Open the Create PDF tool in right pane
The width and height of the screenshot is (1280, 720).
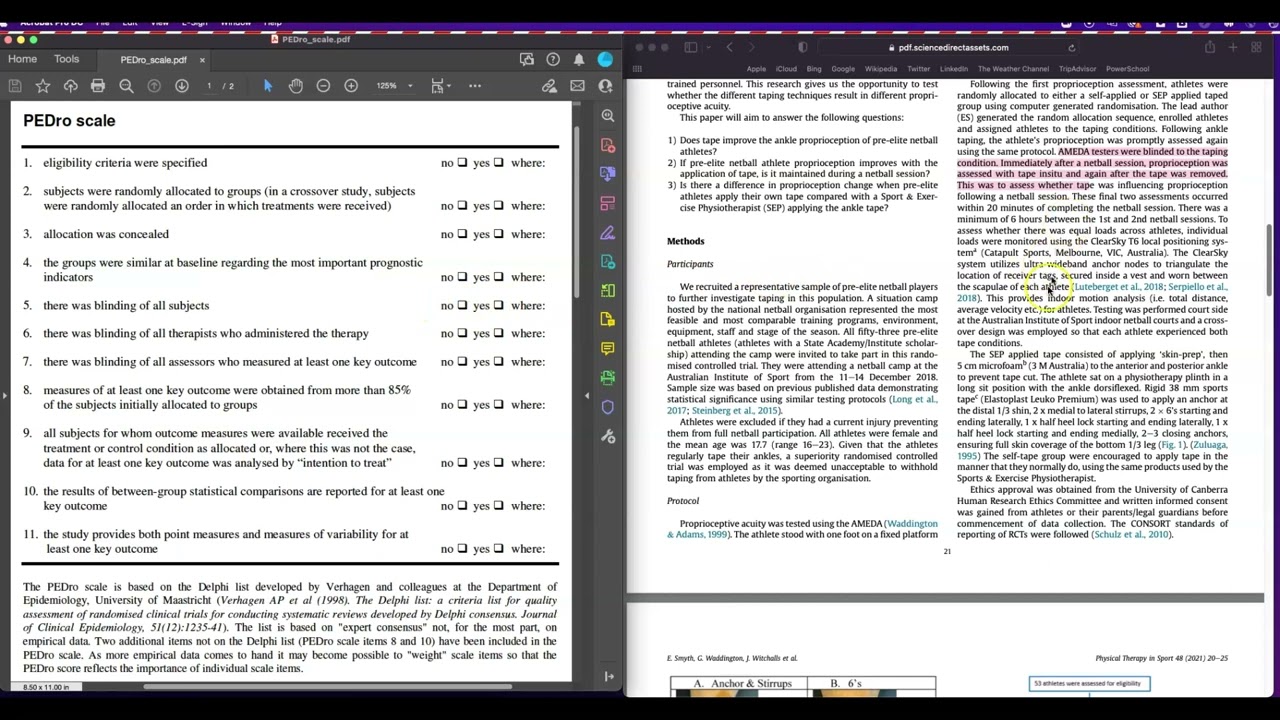[x=608, y=145]
